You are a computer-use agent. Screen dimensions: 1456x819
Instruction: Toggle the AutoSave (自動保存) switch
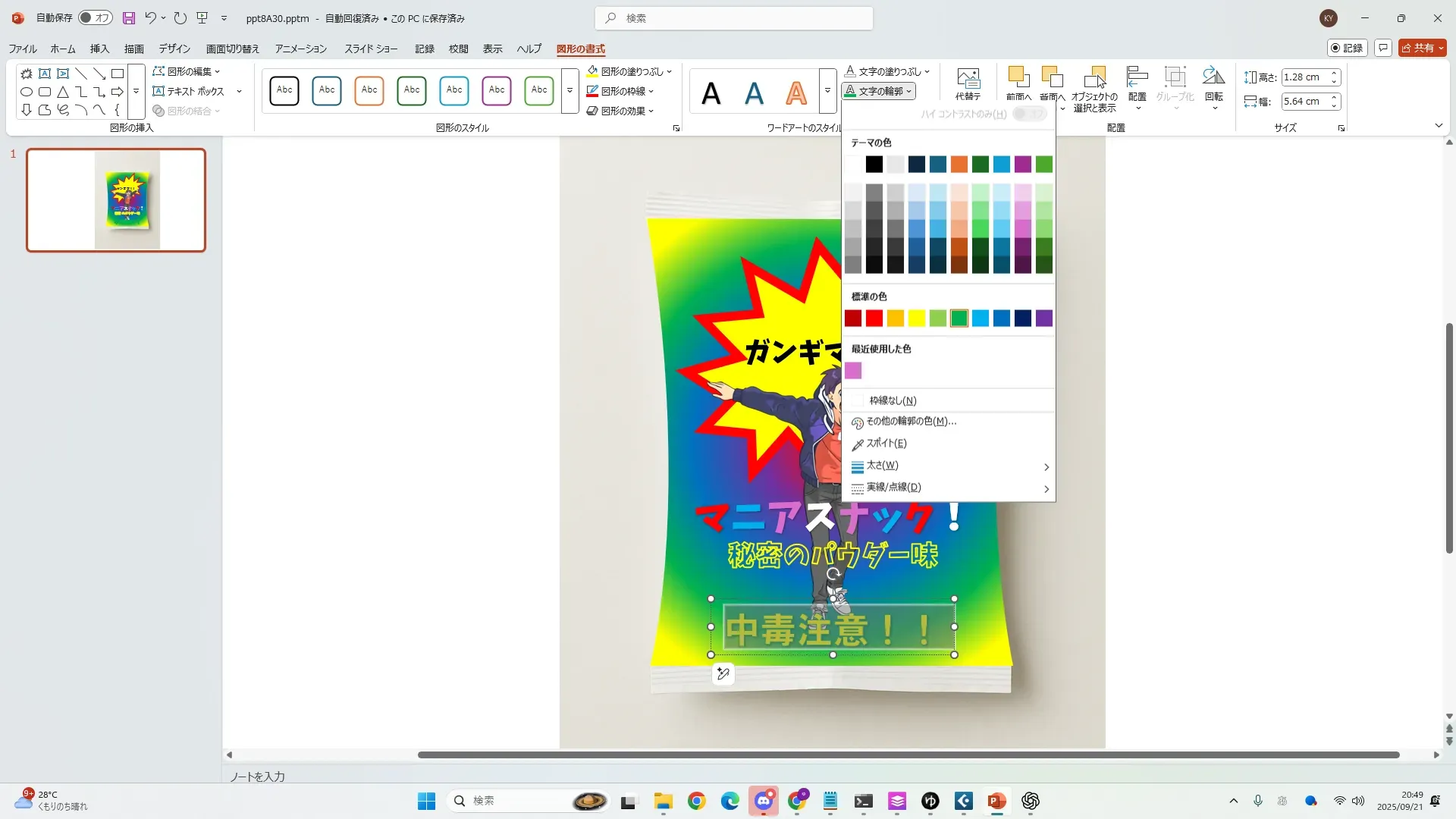[x=96, y=18]
